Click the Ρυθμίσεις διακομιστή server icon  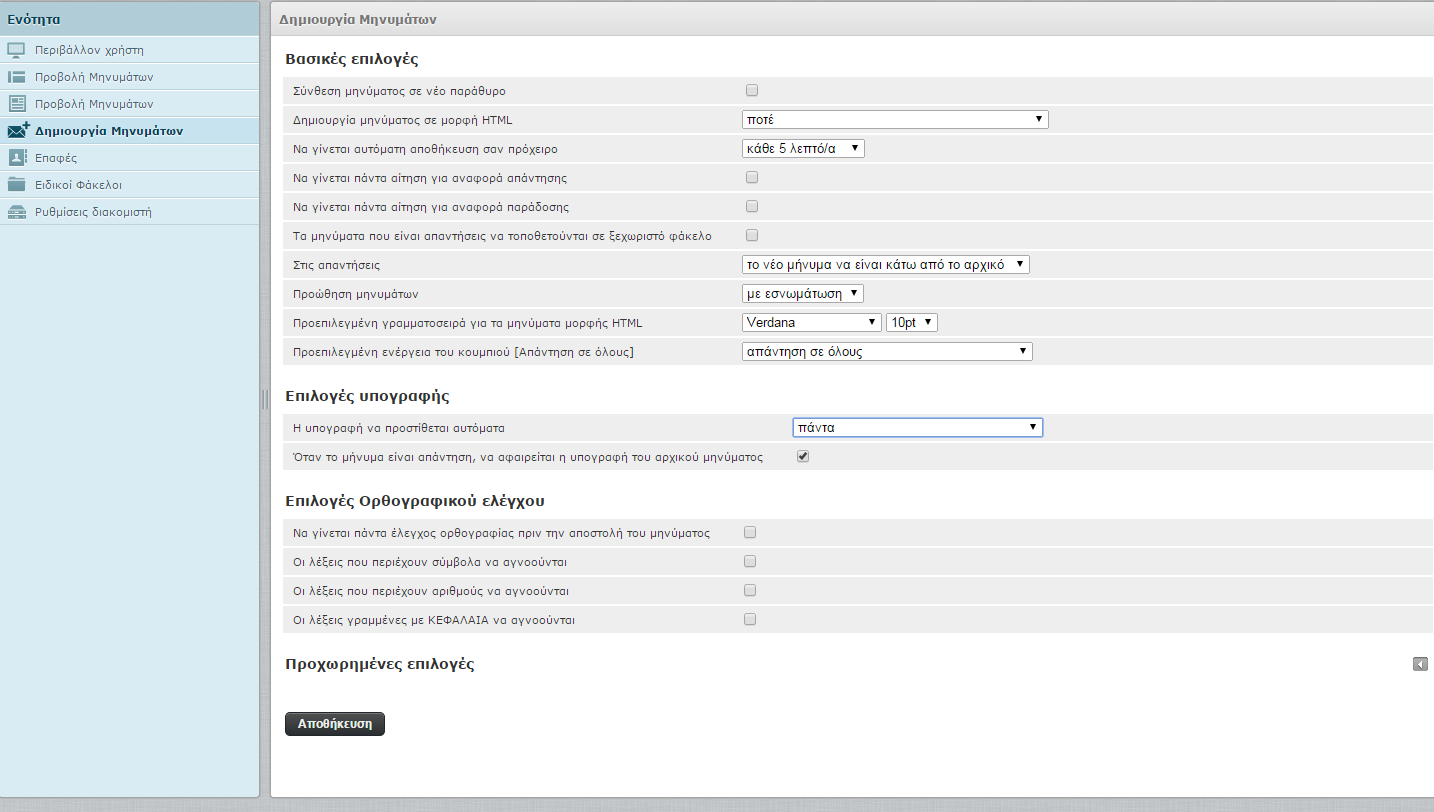[x=16, y=212]
